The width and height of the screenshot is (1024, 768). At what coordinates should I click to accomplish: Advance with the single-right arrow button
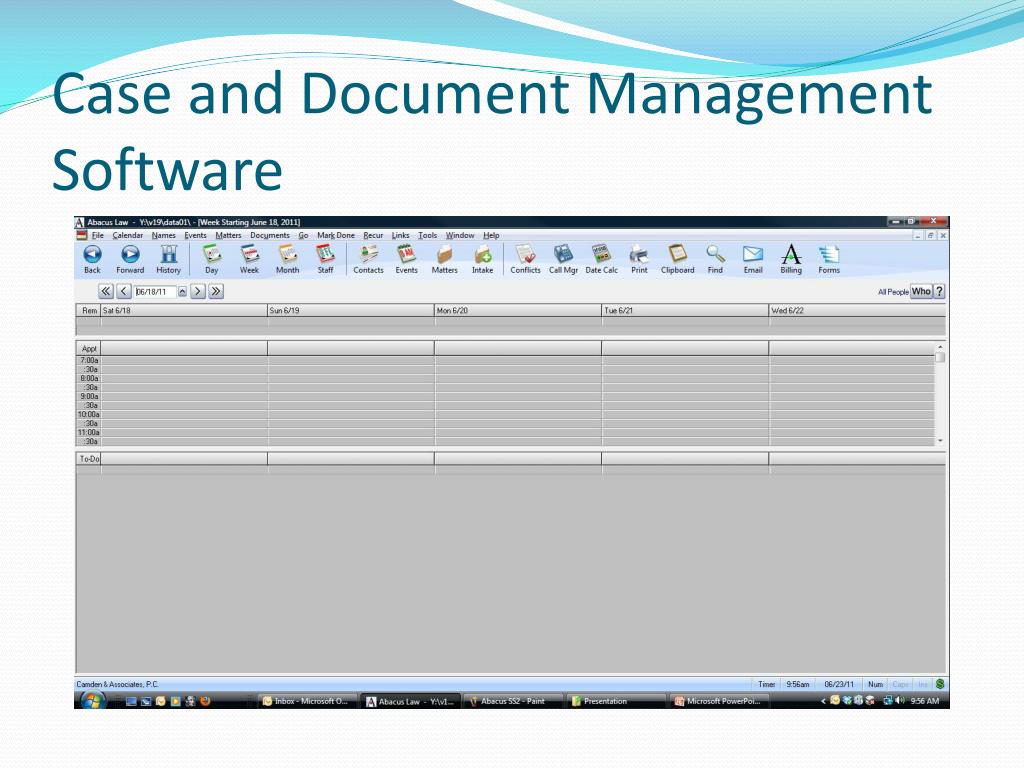click(x=198, y=291)
